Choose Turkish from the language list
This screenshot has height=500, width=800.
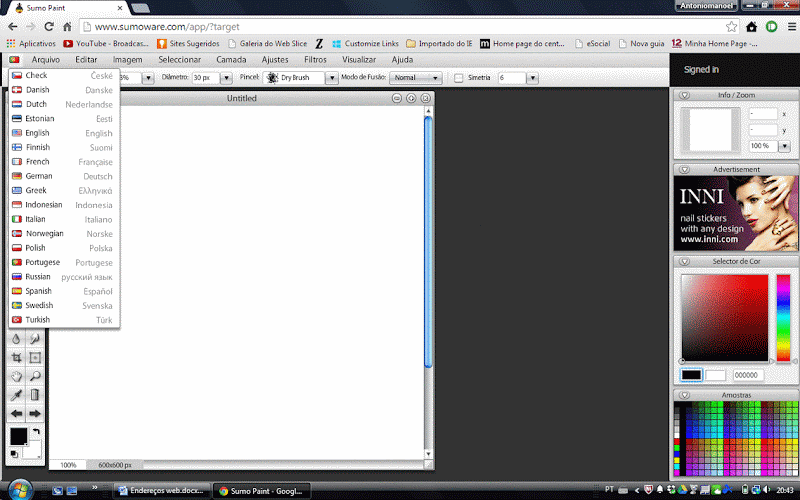tap(64, 319)
